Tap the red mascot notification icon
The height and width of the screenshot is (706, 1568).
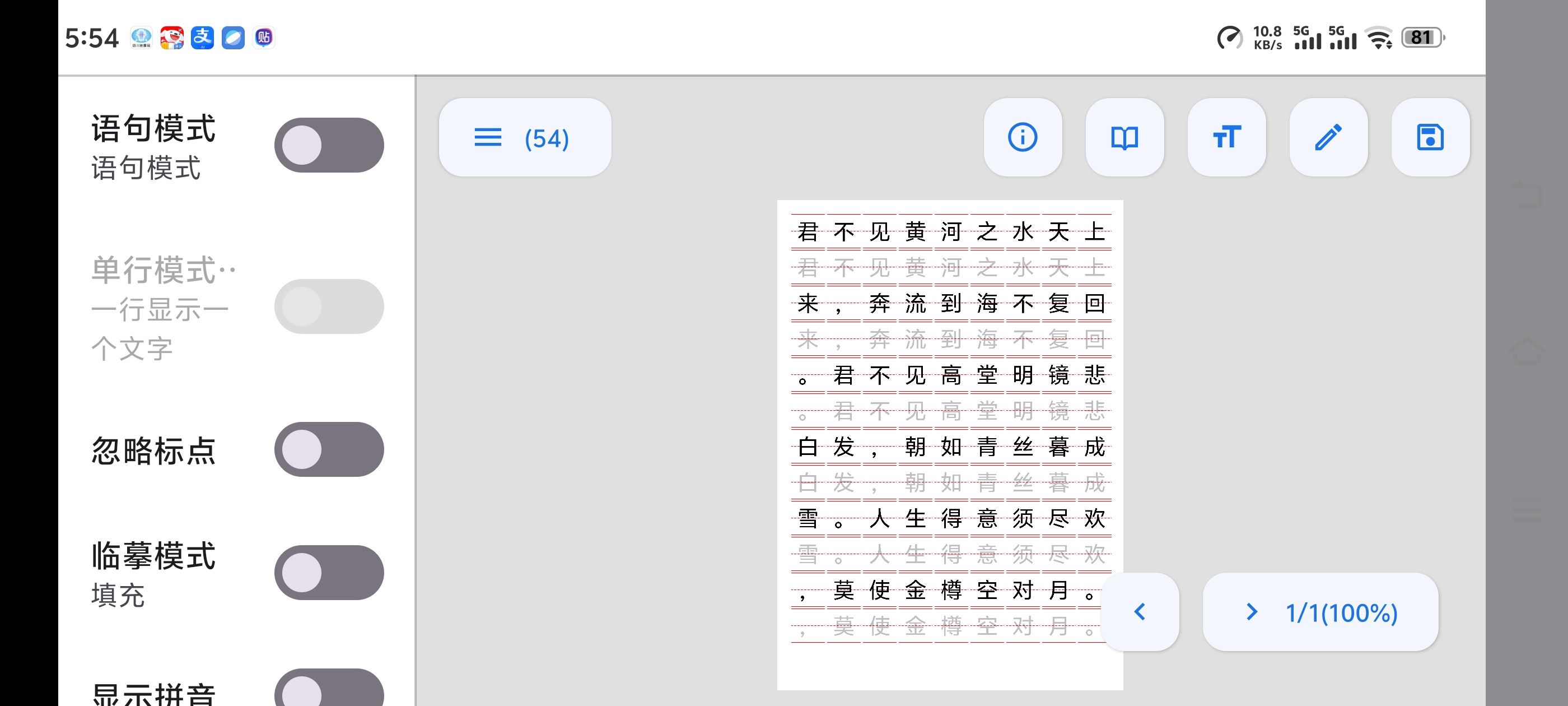click(x=172, y=38)
